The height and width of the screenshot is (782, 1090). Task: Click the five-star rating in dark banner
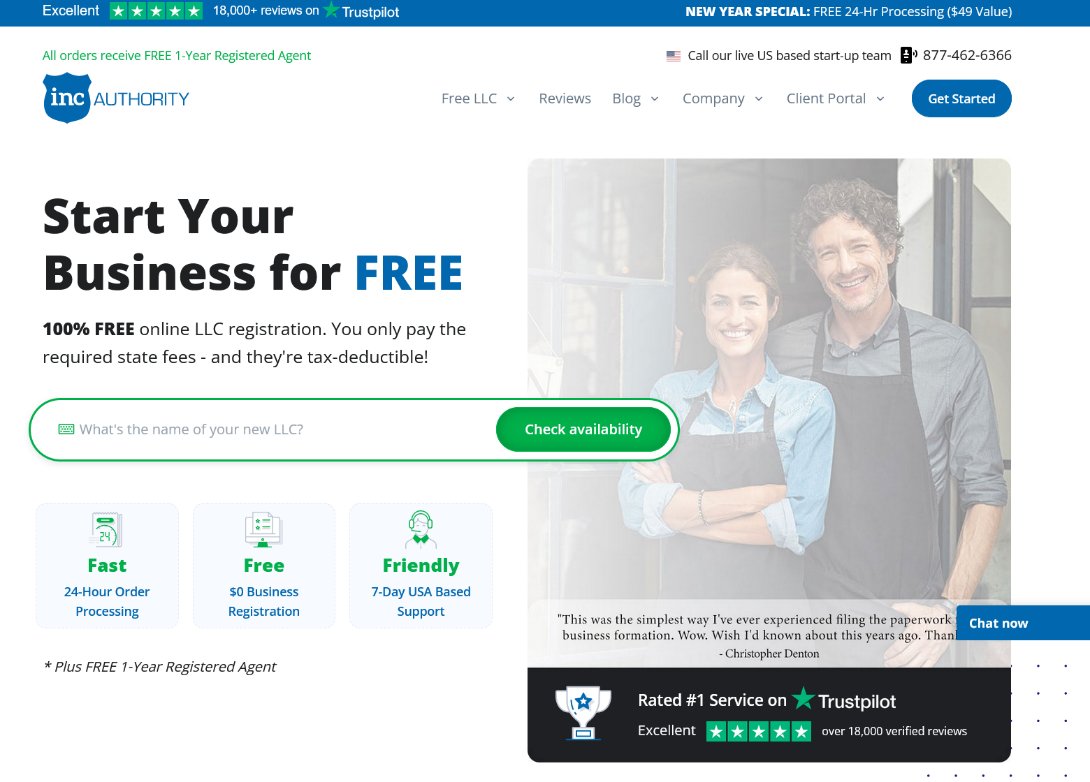(x=758, y=731)
